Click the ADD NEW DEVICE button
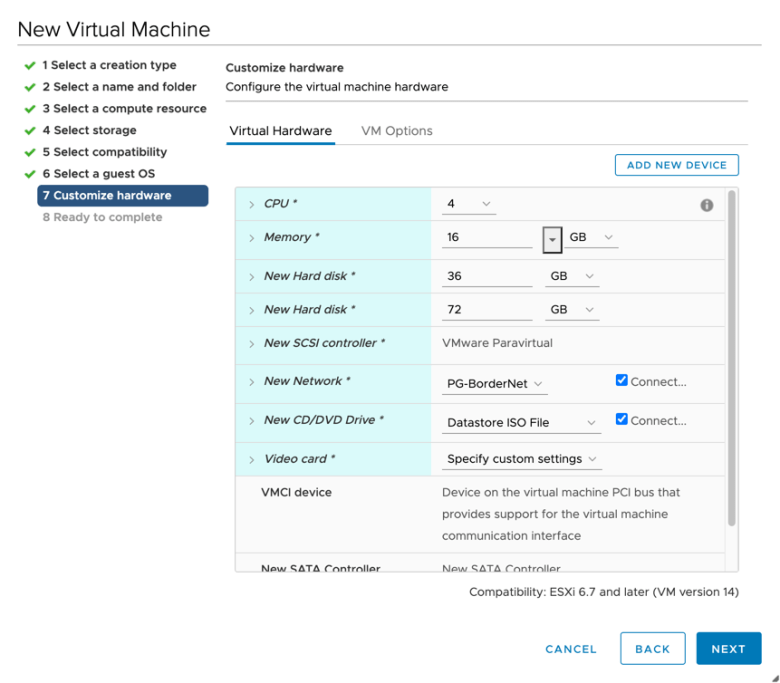780x683 pixels. pyautogui.click(x=676, y=165)
